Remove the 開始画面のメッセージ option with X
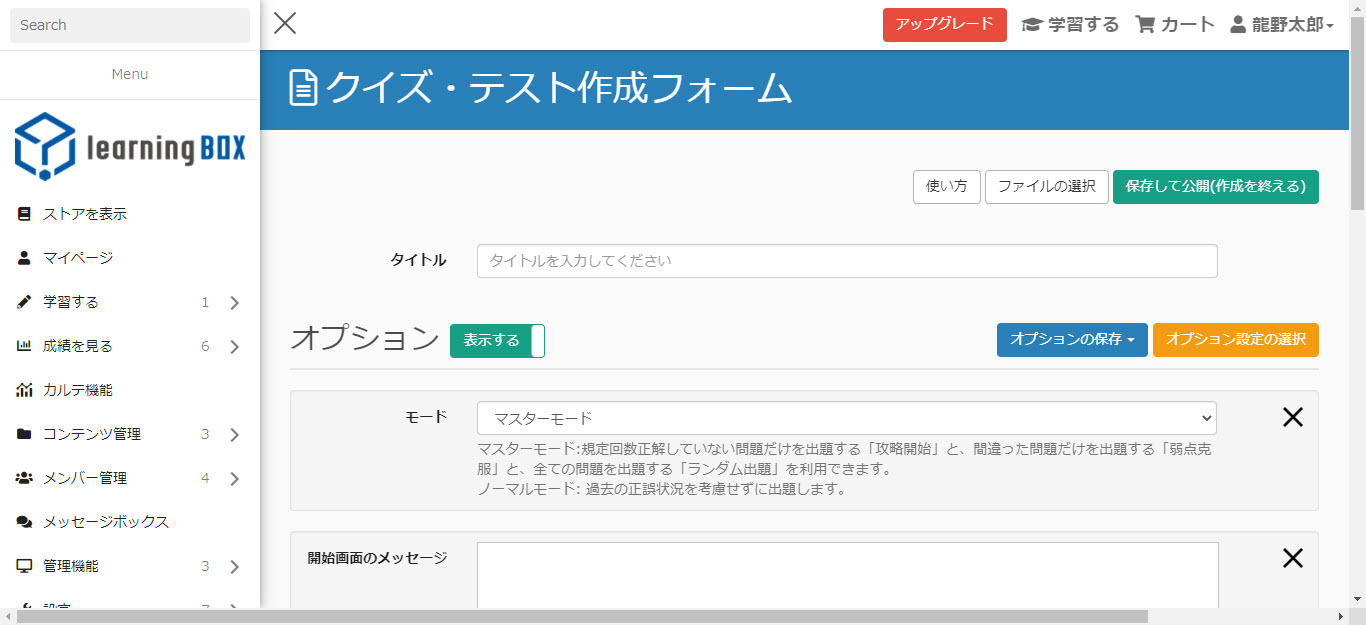Screen dimensions: 1366x625 pos(1292,559)
